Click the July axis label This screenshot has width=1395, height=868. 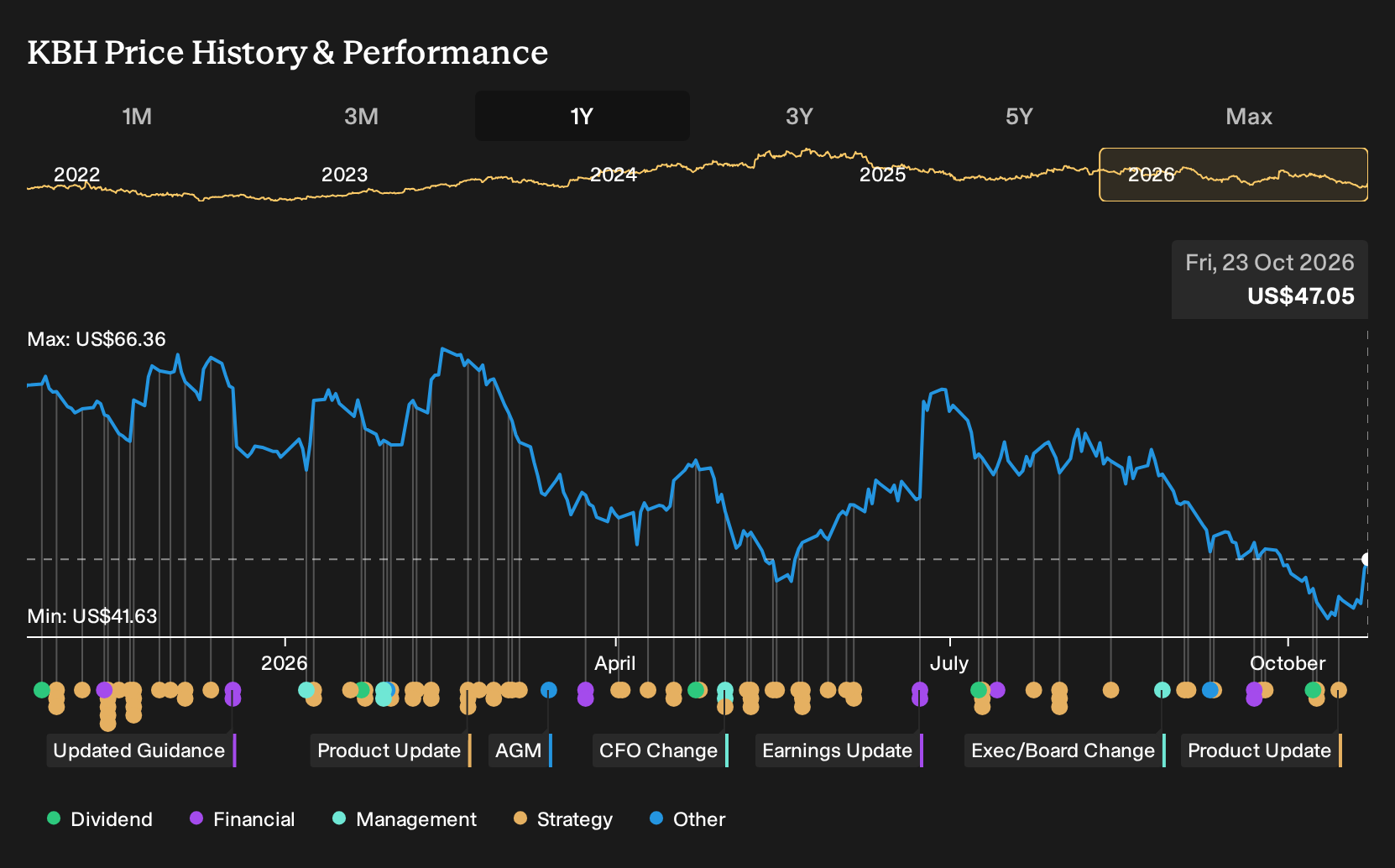tap(949, 663)
